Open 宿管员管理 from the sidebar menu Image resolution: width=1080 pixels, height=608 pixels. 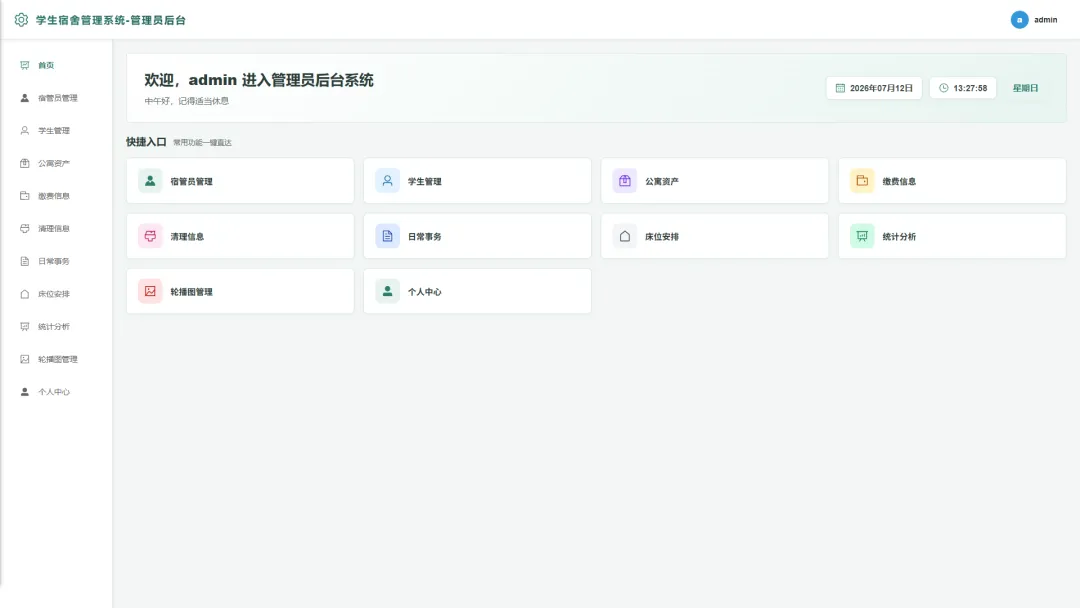click(56, 98)
